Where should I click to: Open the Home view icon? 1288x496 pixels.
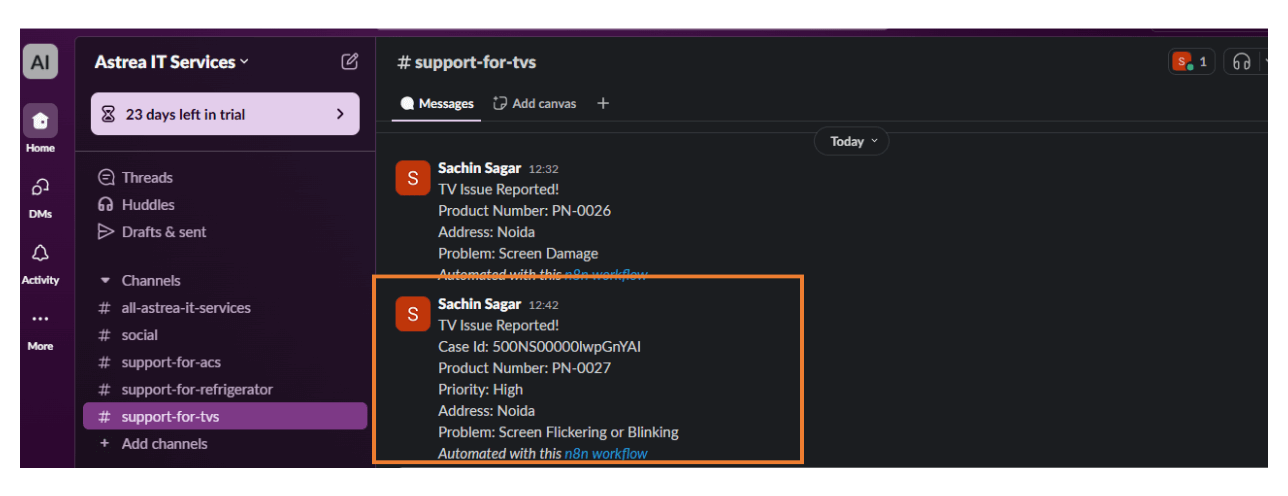(40, 122)
